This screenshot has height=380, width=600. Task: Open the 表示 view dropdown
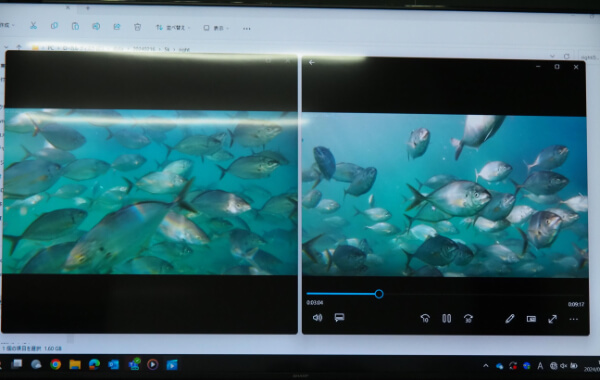pyautogui.click(x=216, y=28)
